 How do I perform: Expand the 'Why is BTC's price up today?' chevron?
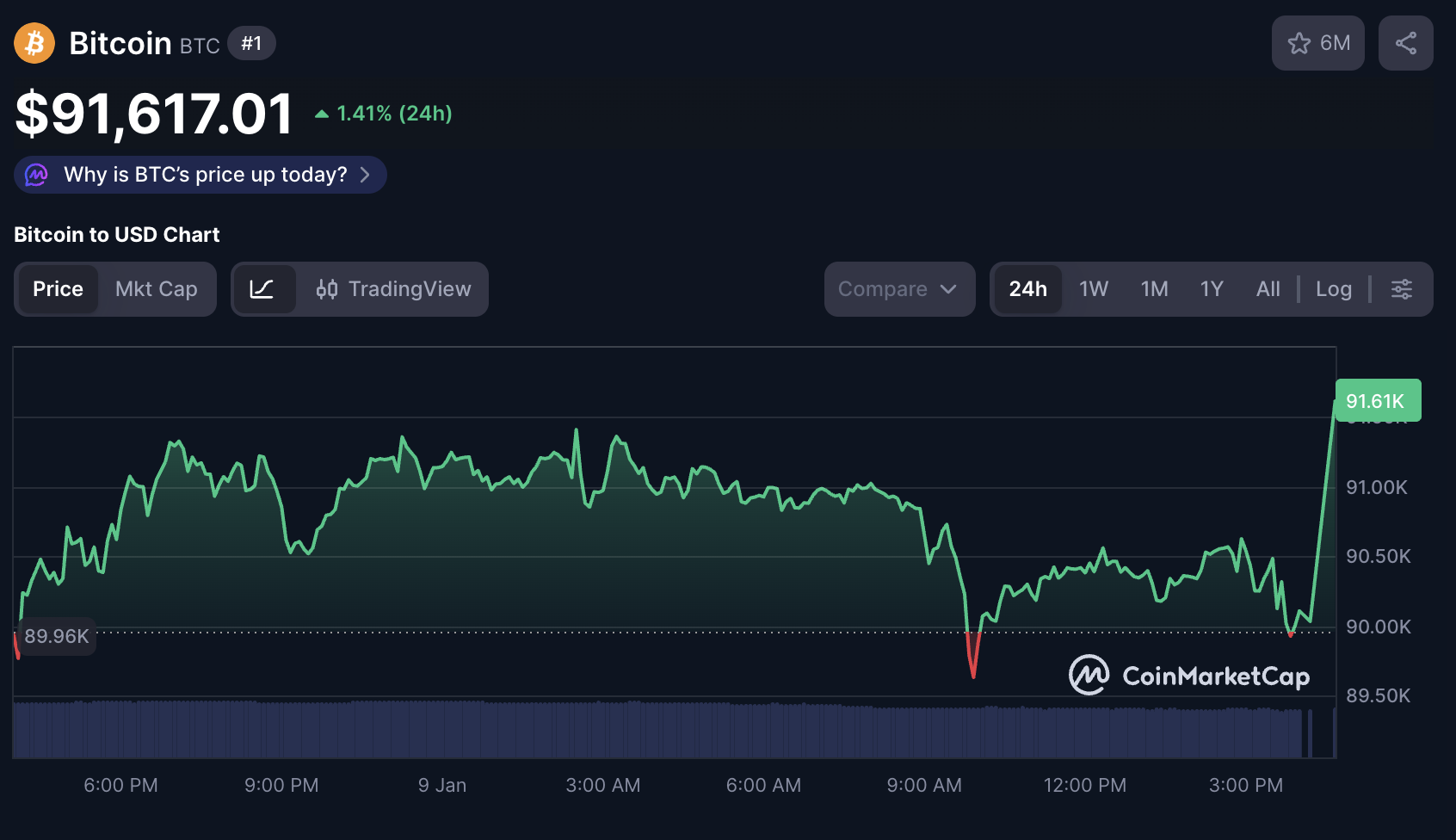click(370, 175)
